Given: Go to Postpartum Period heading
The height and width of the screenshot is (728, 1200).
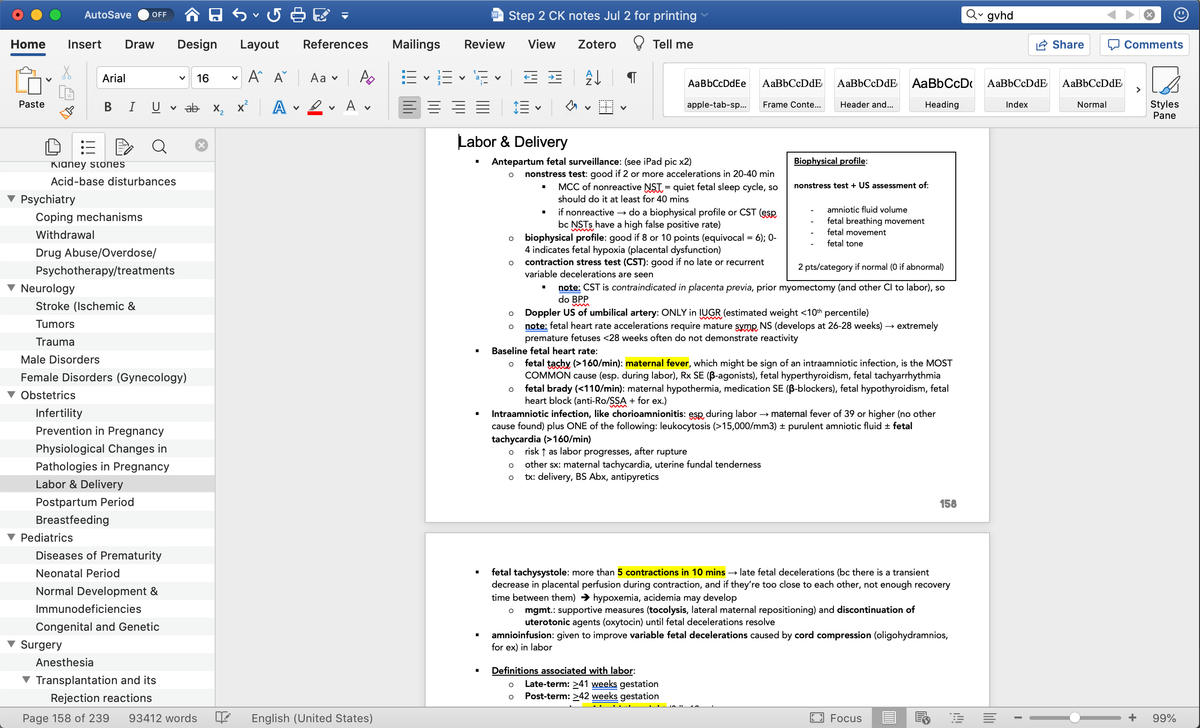Looking at the screenshot, I should pyautogui.click(x=84, y=502).
